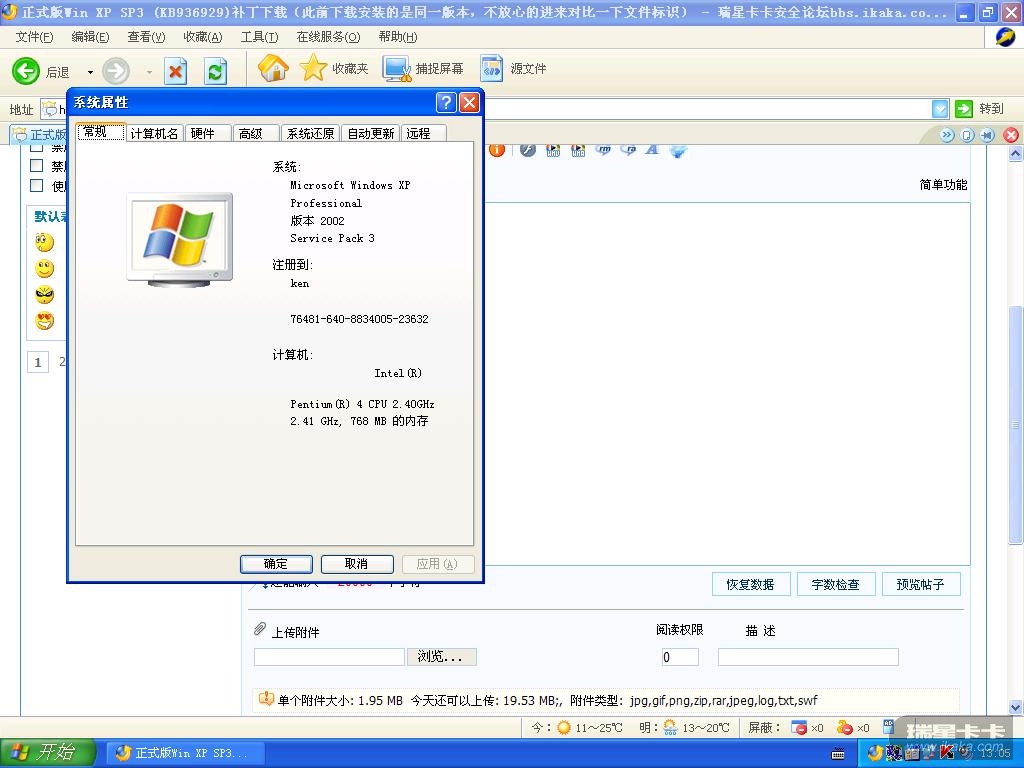Stop loading with the red X button

[175, 71]
